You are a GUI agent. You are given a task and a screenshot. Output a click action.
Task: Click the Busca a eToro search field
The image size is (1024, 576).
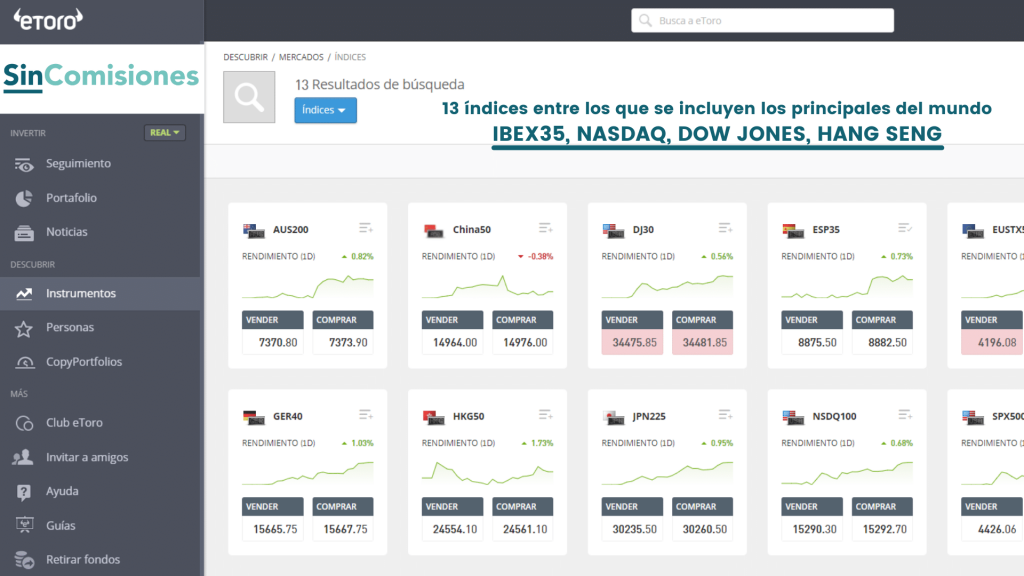(x=762, y=20)
